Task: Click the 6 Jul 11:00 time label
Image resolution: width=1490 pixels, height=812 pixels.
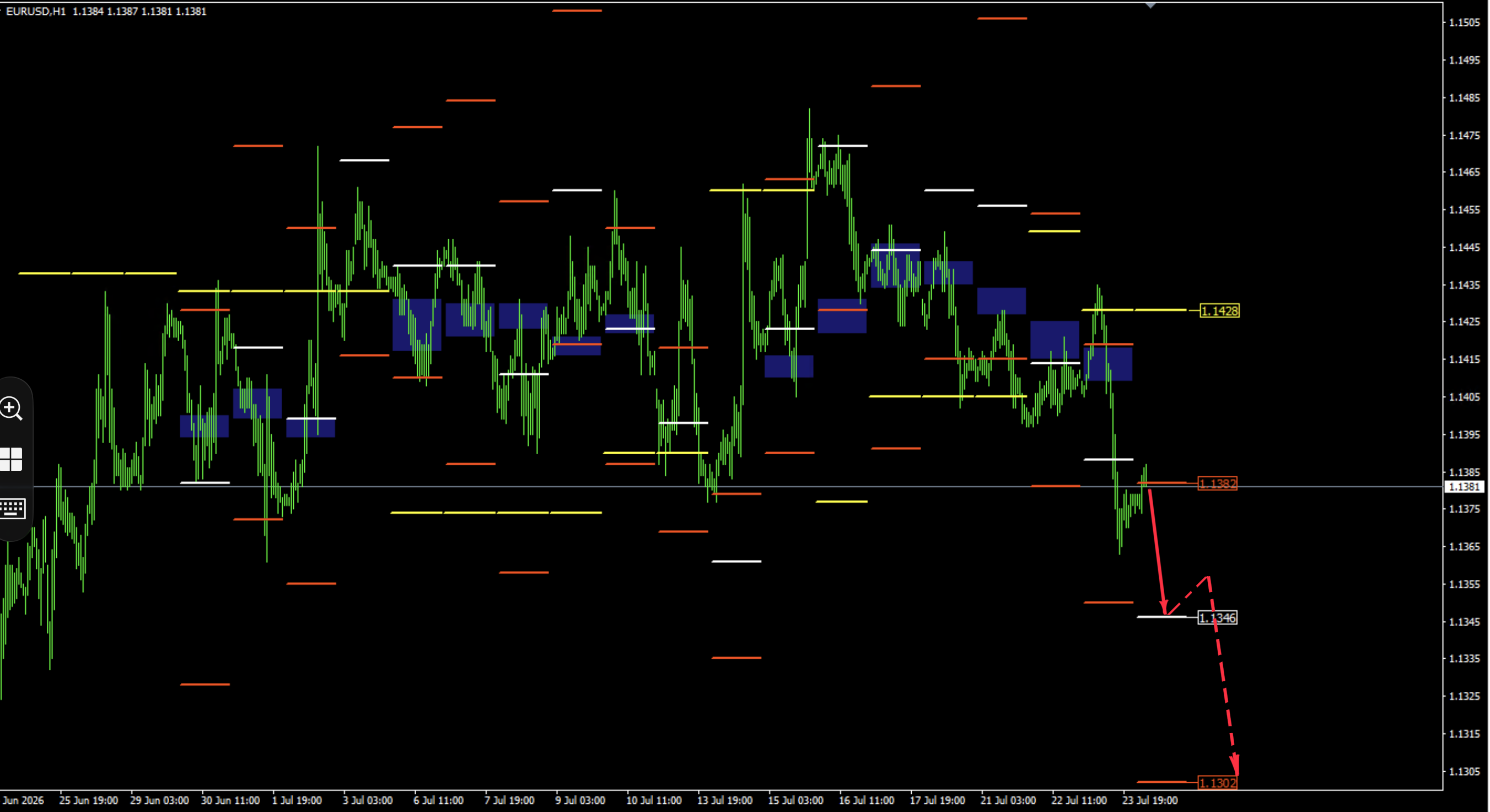Action: [438, 800]
